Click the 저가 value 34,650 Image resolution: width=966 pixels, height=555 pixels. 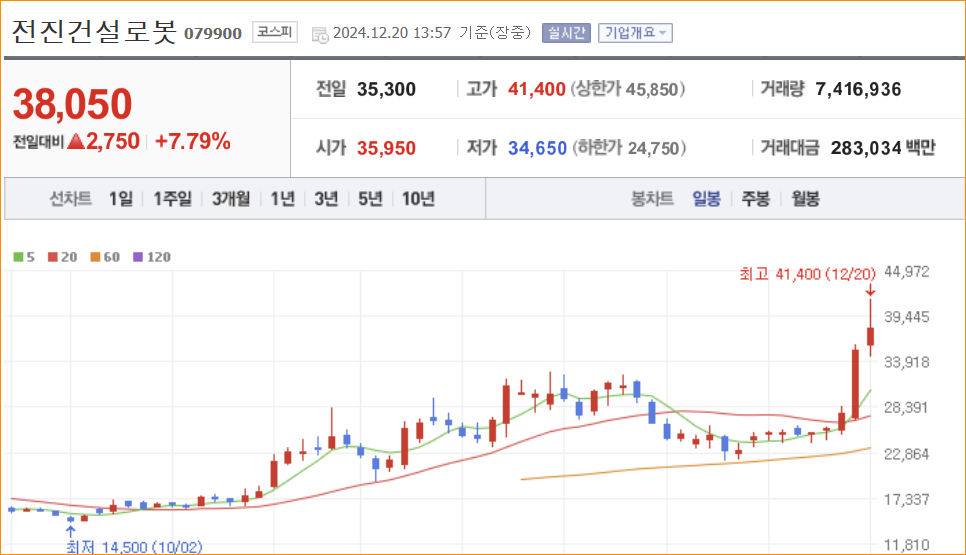(537, 148)
